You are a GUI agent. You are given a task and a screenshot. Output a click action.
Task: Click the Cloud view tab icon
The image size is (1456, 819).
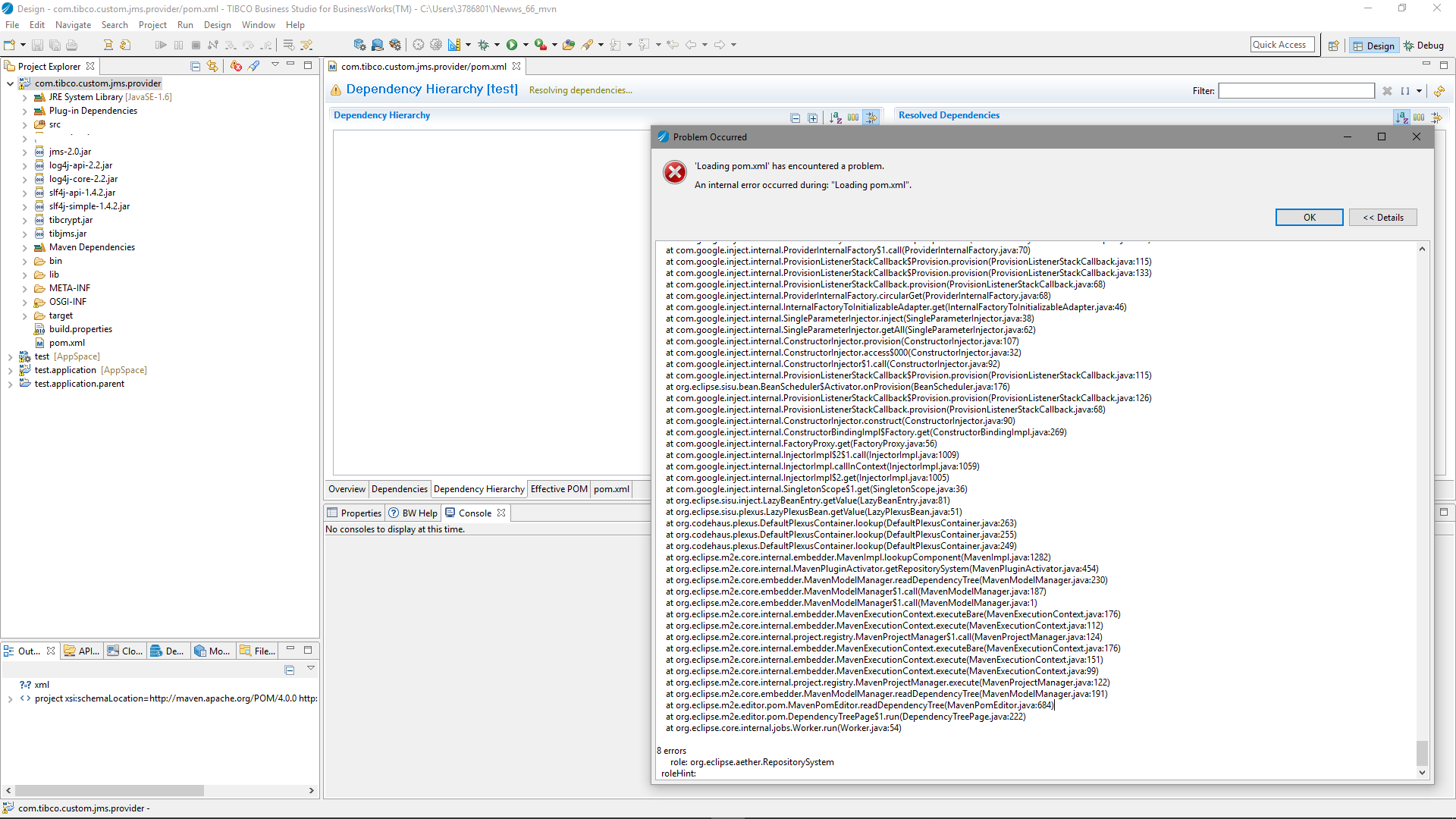[x=113, y=651]
